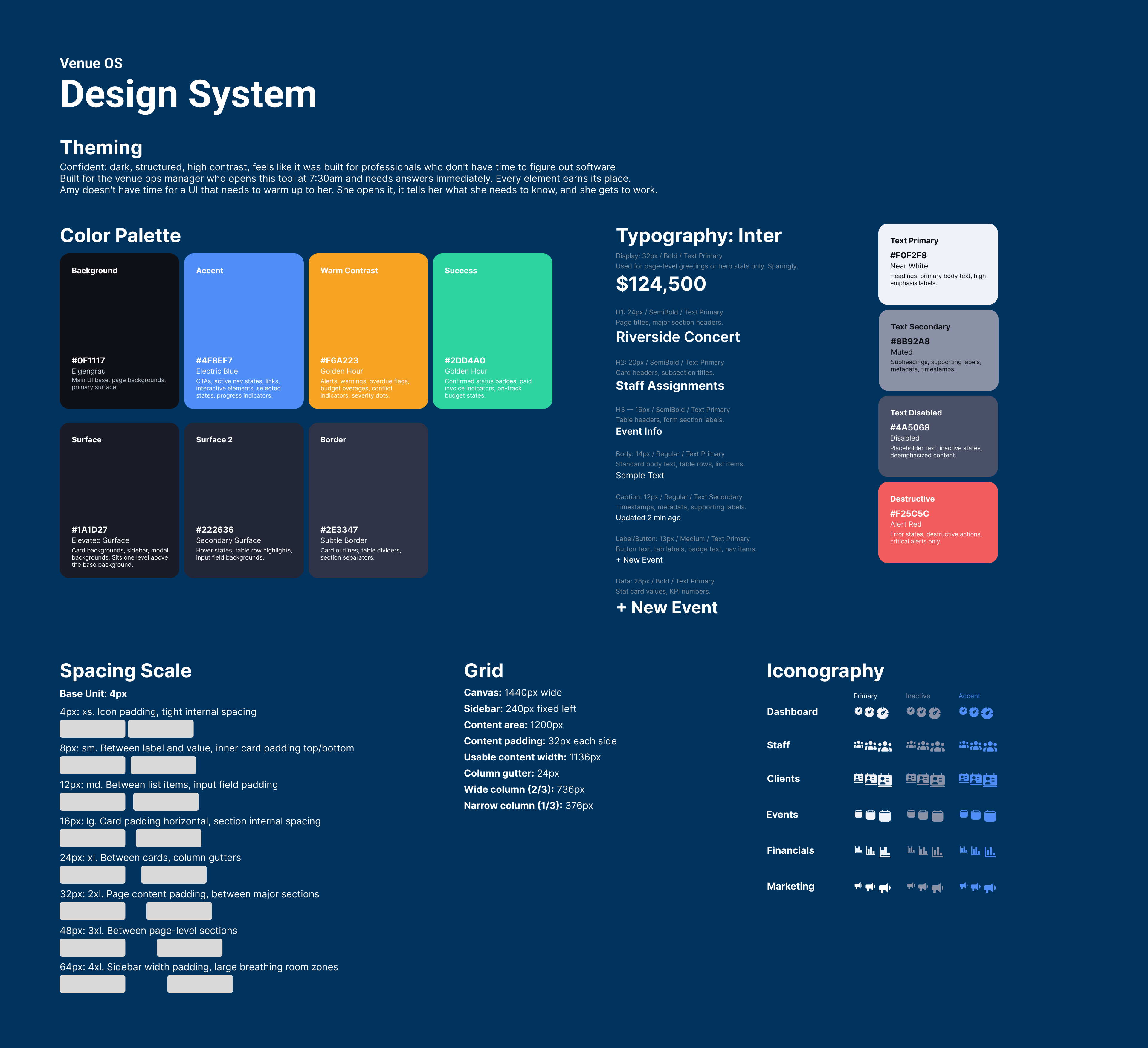The image size is (1148, 1048).
Task: Choose the medium white Events calendar icon
Action: (871, 815)
